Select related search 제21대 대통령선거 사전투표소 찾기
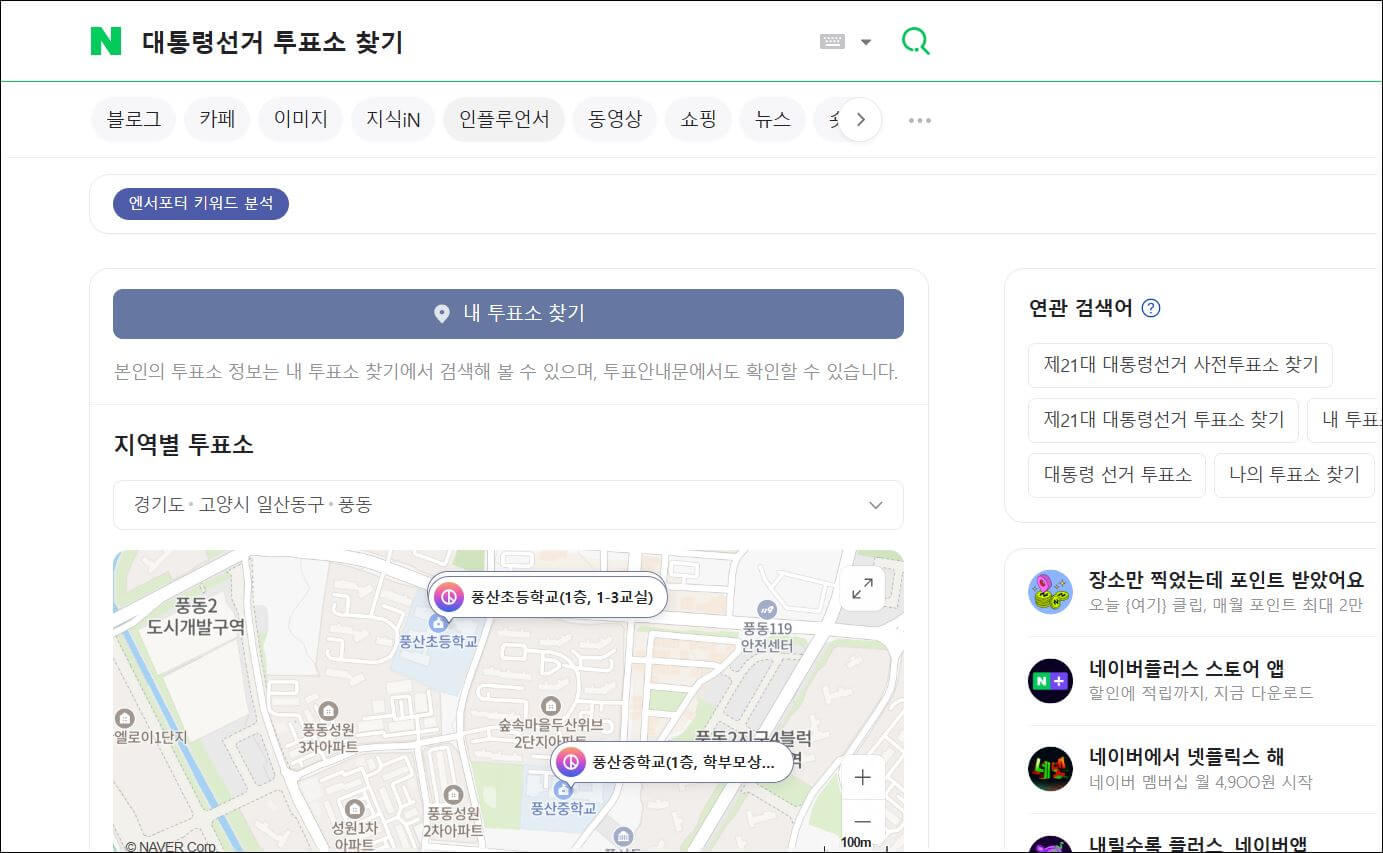Image resolution: width=1383 pixels, height=853 pixels. 1180,365
